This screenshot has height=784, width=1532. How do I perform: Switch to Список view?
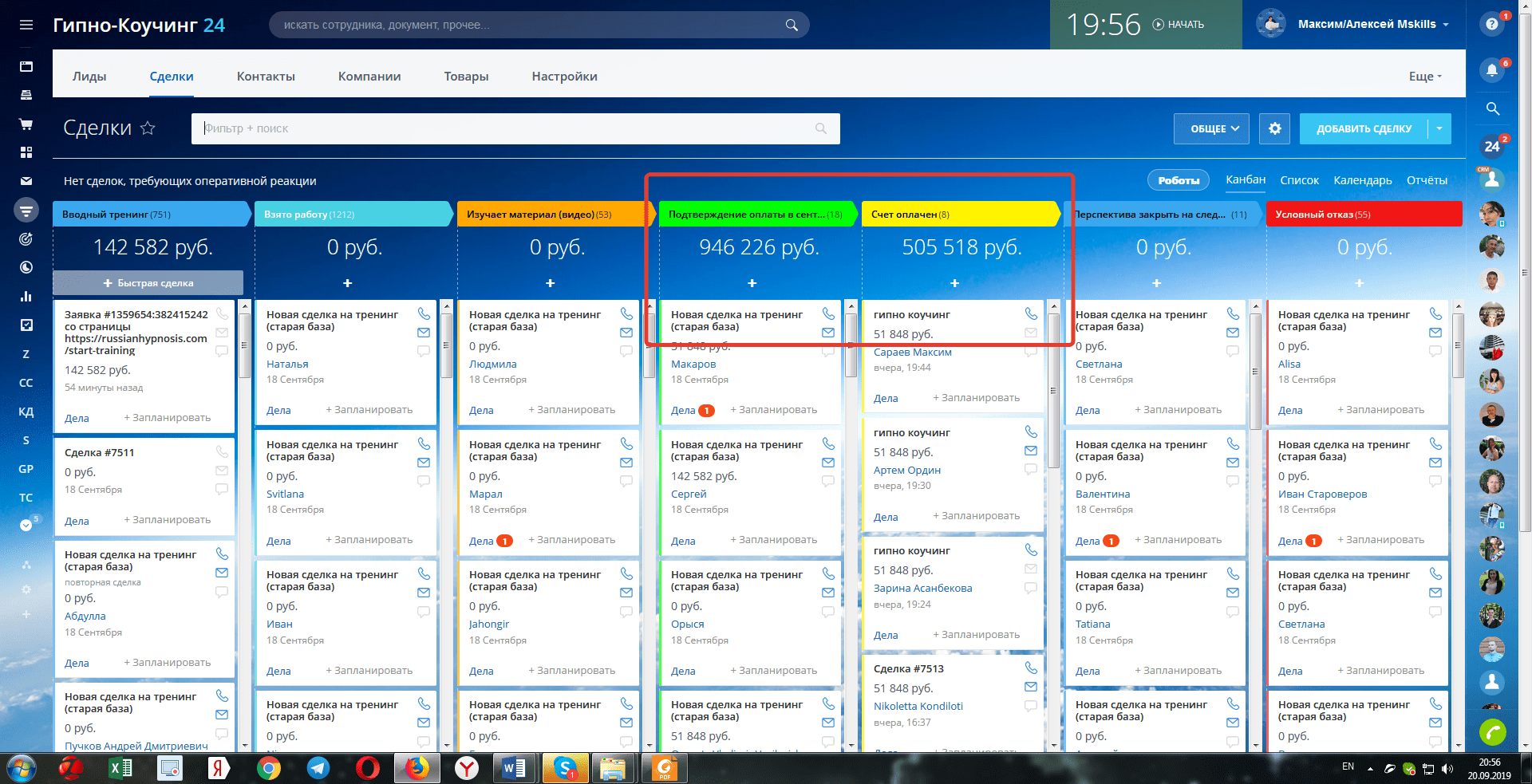tap(1299, 180)
